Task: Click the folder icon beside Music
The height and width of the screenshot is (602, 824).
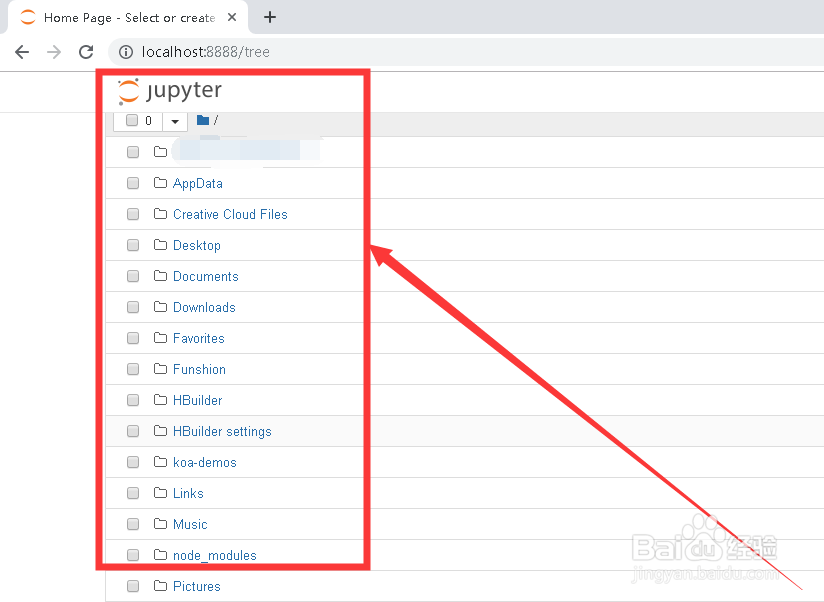Action: [x=160, y=524]
